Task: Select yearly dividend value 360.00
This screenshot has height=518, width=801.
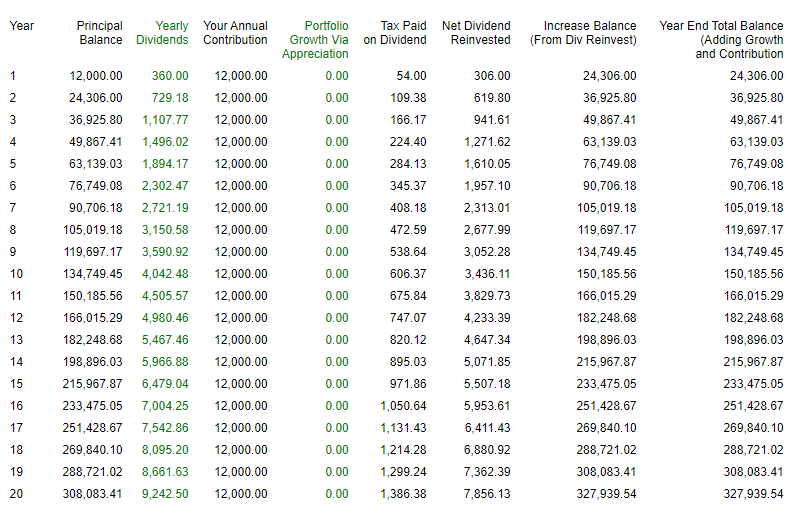Action: 170,76
